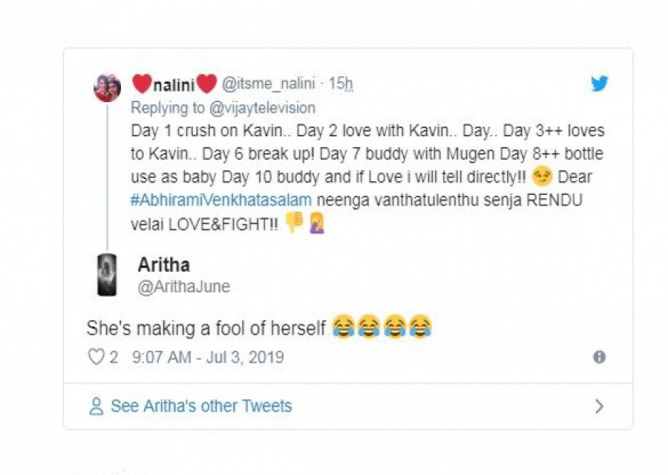This screenshot has height=475, width=668.
Task: Open the @vijaytelevision profile link
Action: point(261,108)
